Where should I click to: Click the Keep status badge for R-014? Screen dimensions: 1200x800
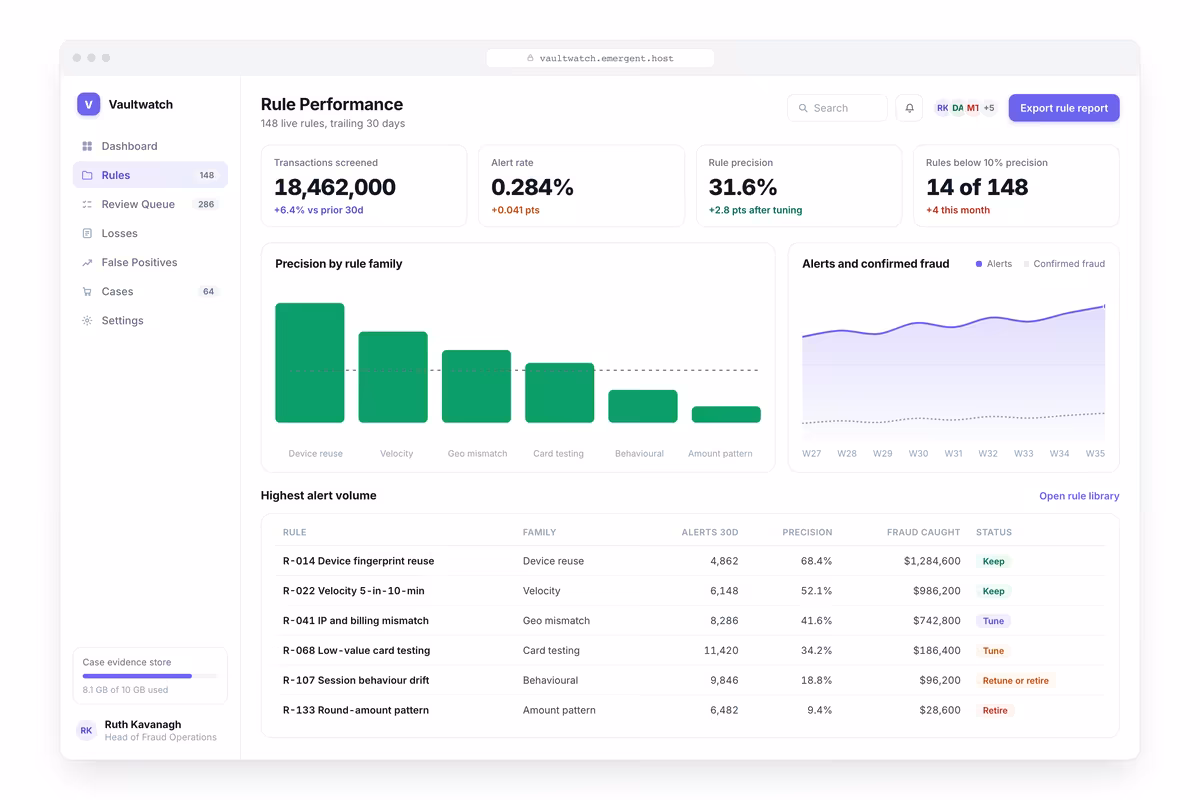993,561
